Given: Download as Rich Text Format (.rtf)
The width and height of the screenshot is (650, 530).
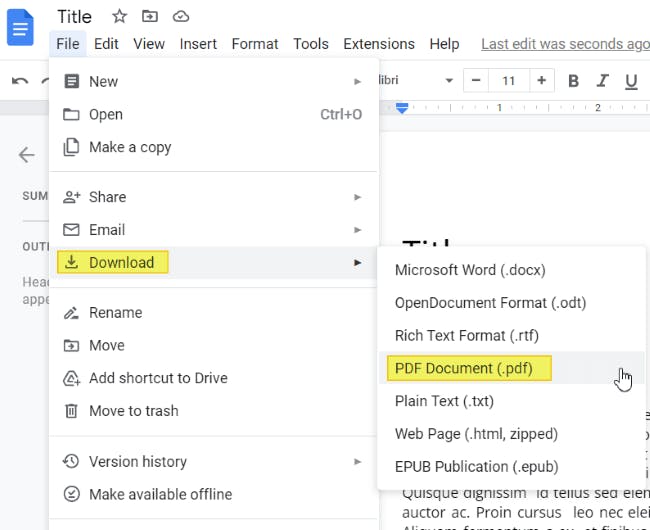Looking at the screenshot, I should [x=512, y=335].
